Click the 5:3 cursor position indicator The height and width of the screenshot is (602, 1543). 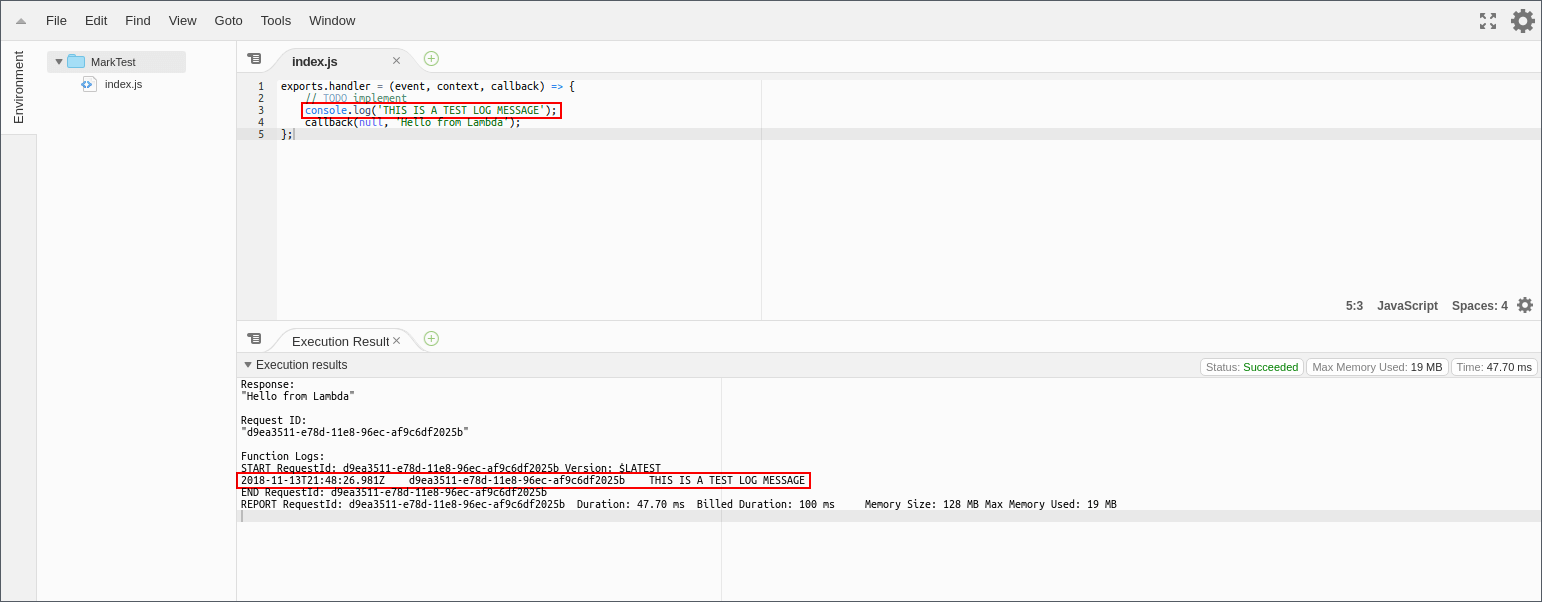coord(1354,305)
